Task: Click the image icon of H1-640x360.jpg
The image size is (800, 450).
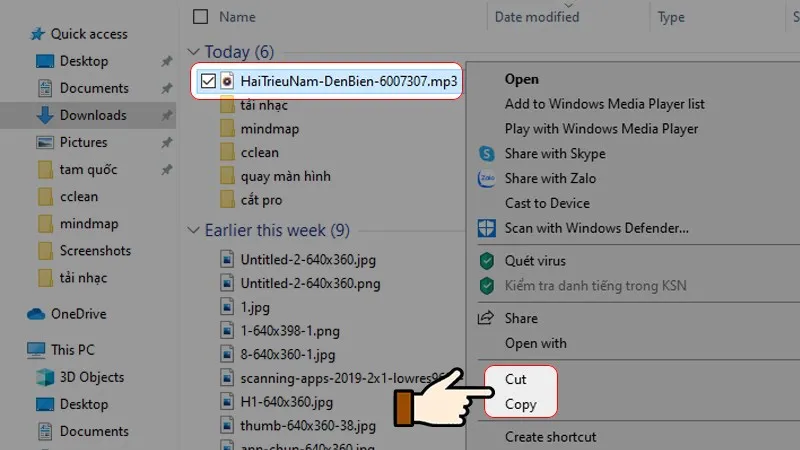Action: pos(227,402)
